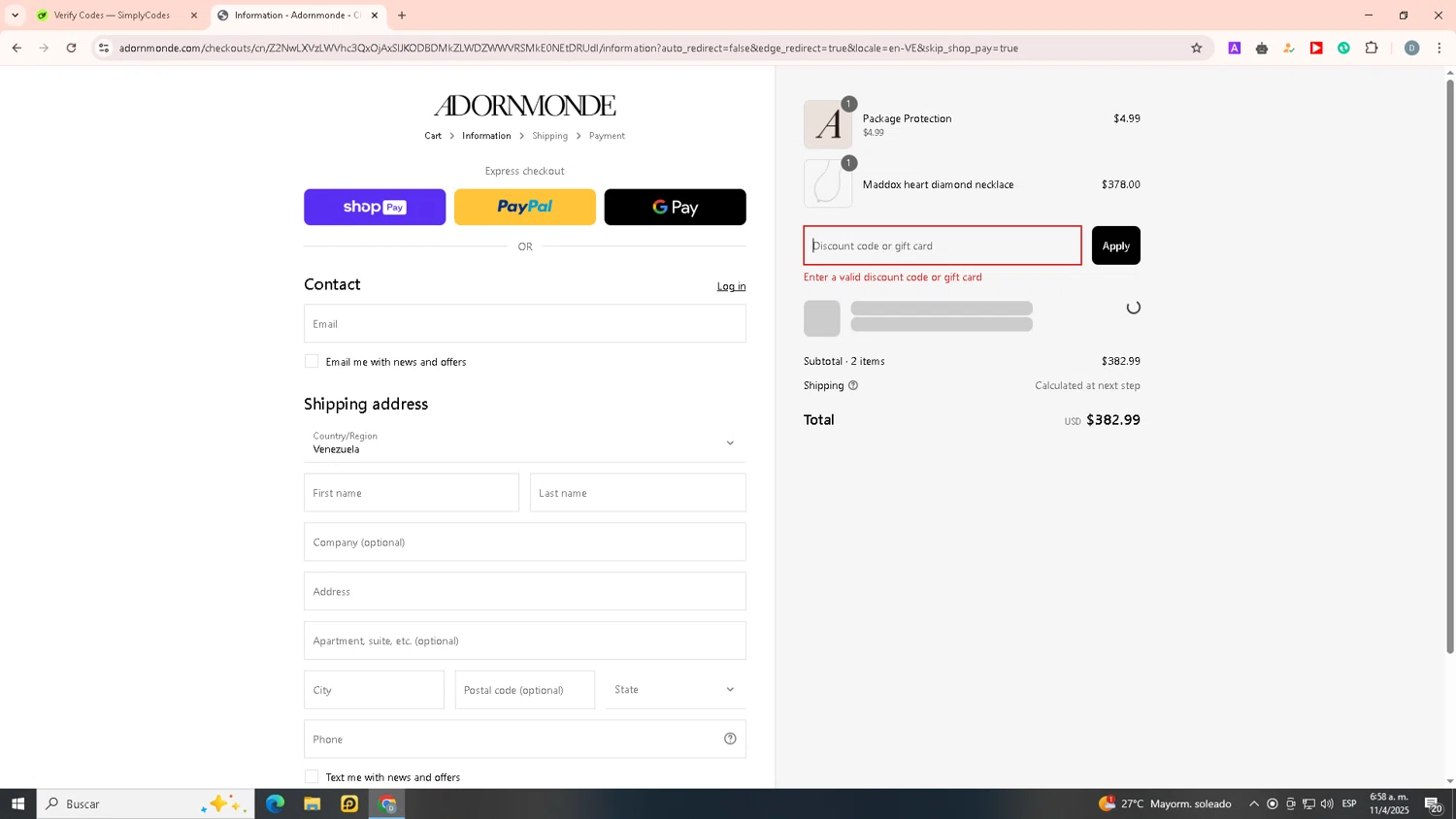Open a new browser tab

click(x=402, y=16)
